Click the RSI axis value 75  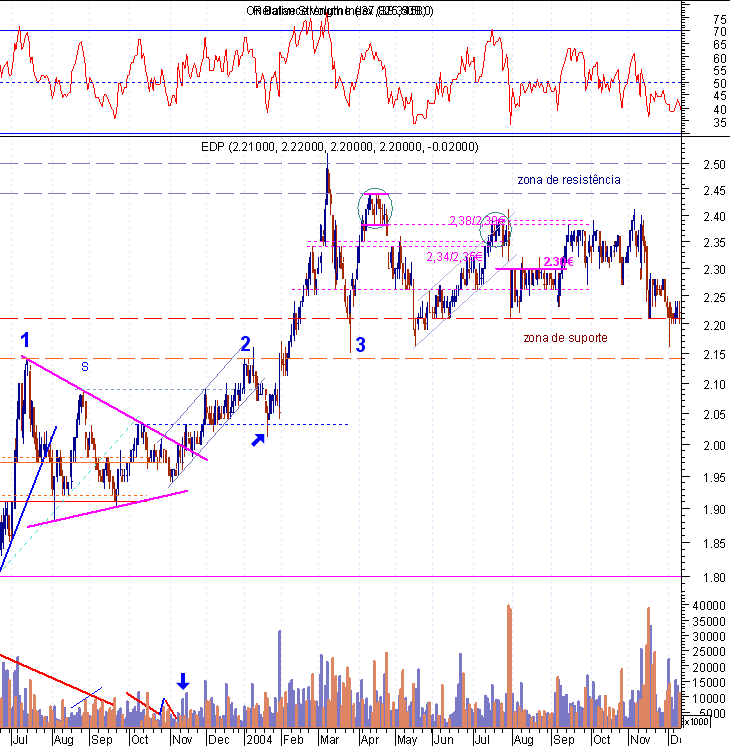[x=720, y=20]
